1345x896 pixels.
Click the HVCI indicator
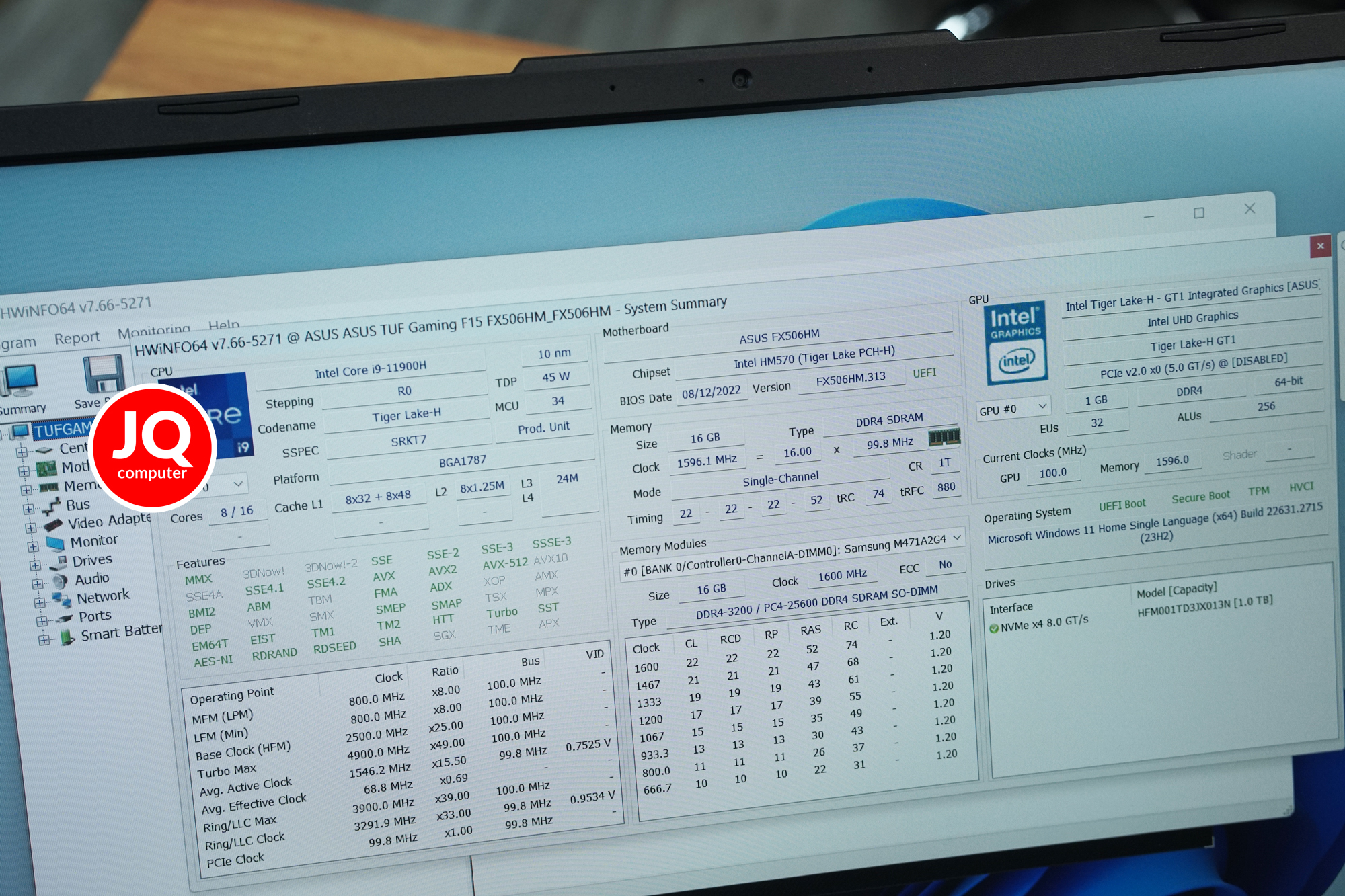(x=1301, y=487)
